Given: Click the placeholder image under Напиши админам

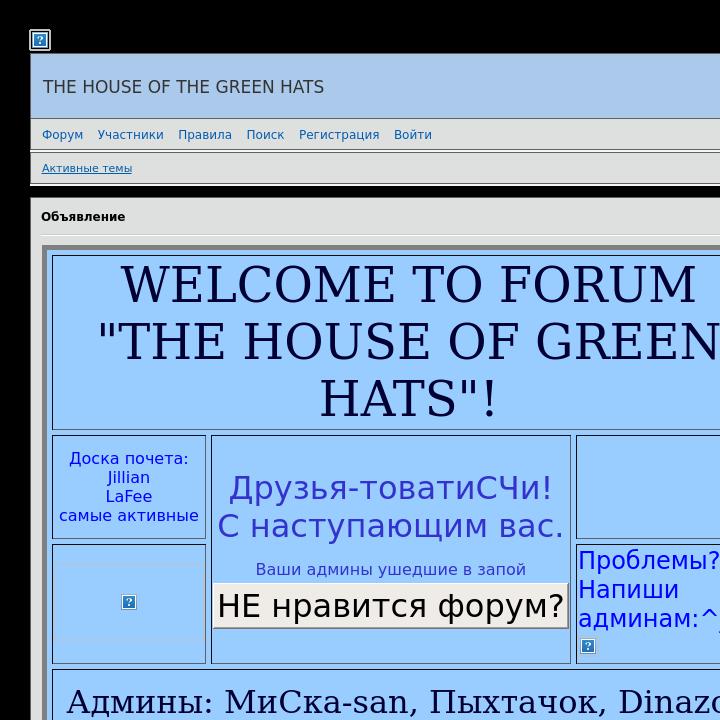Looking at the screenshot, I should tap(588, 646).
